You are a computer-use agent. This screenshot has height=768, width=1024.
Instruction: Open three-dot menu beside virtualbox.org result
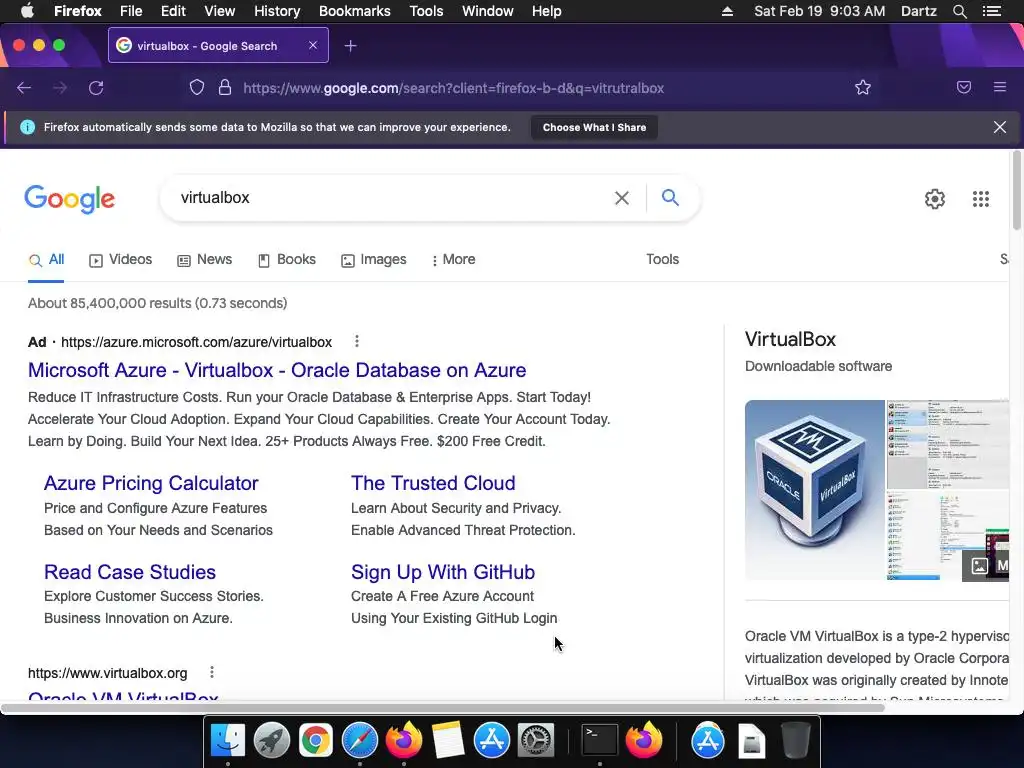[212, 672]
